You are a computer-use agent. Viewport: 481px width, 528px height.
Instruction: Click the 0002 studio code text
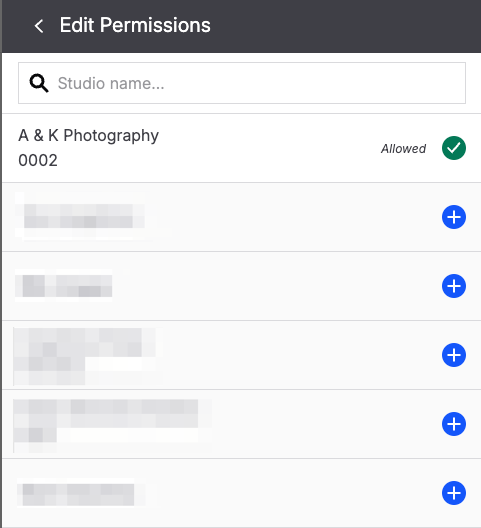point(38,160)
